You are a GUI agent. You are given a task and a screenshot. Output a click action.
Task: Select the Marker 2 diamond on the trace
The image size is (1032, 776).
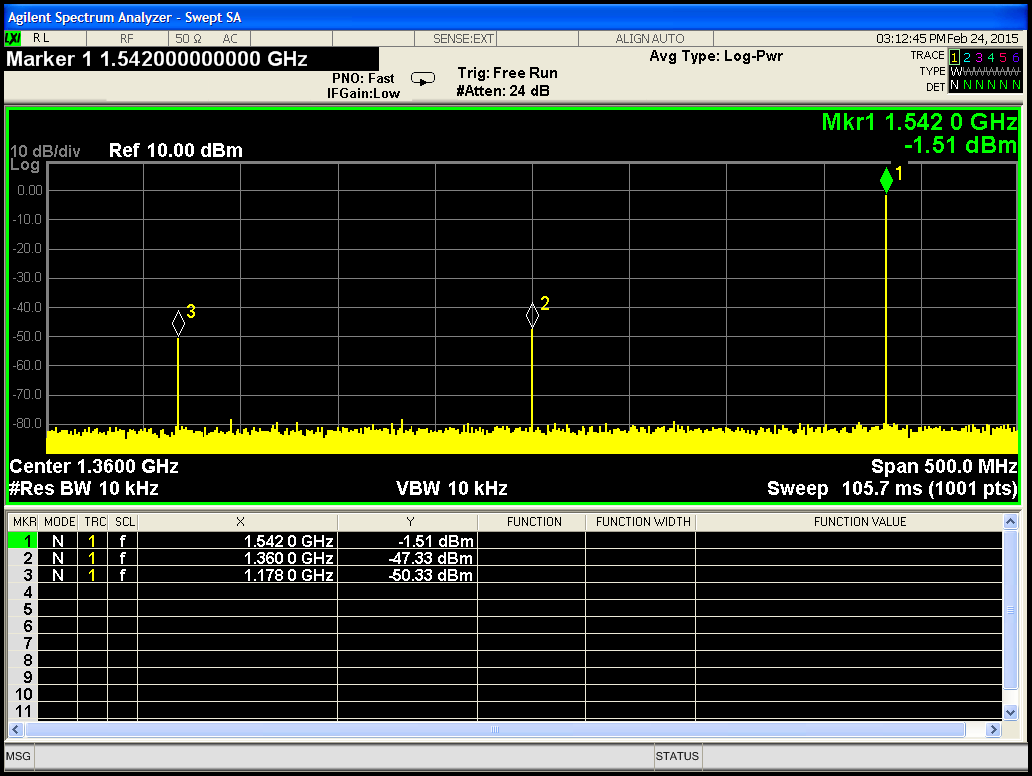click(x=532, y=315)
